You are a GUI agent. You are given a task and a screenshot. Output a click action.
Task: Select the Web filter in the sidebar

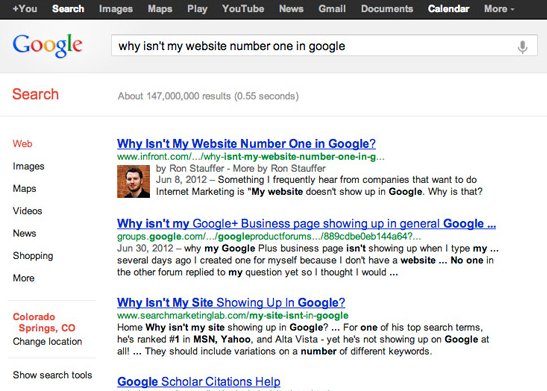click(22, 144)
